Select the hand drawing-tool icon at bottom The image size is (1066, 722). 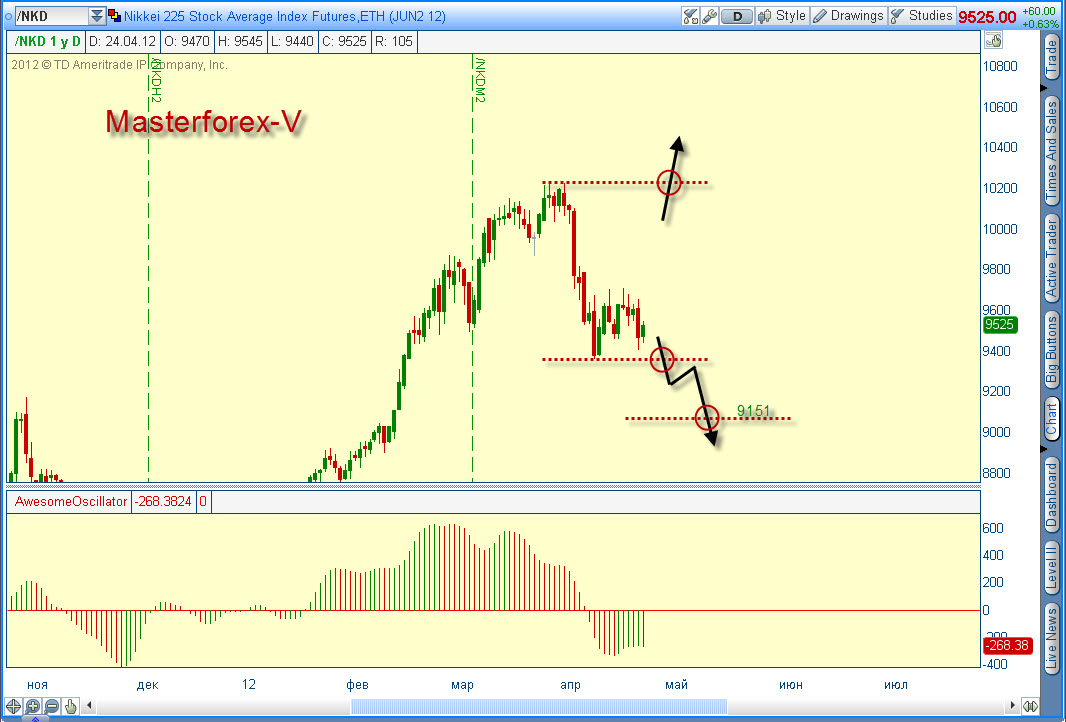(x=70, y=706)
